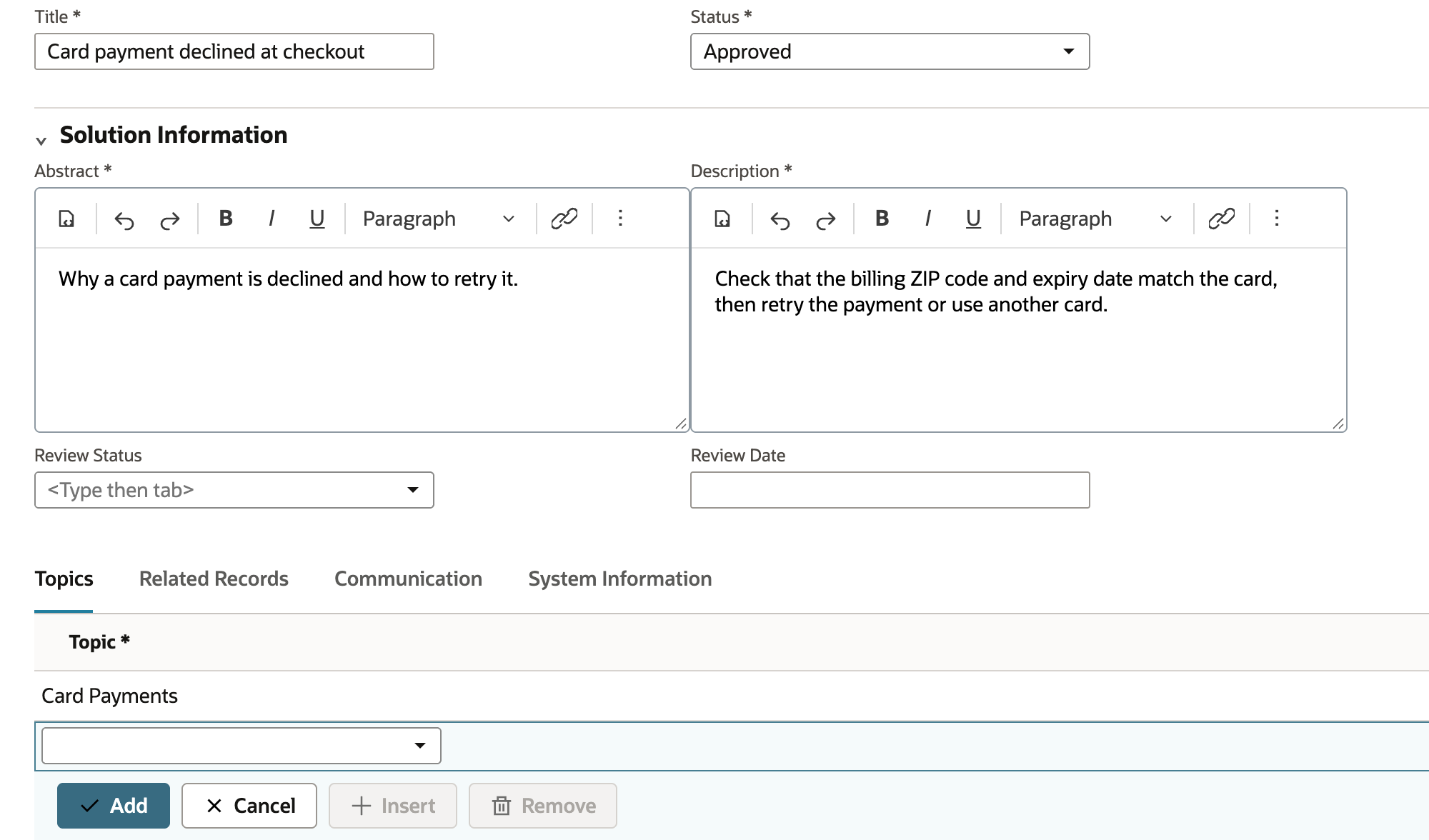Click the Remove button
Image resolution: width=1429 pixels, height=840 pixels.
click(543, 806)
